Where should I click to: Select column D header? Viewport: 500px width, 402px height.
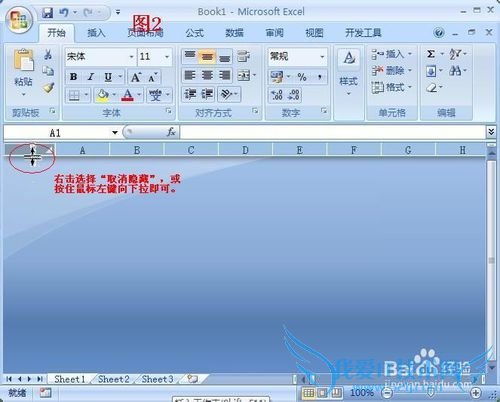[x=245, y=150]
